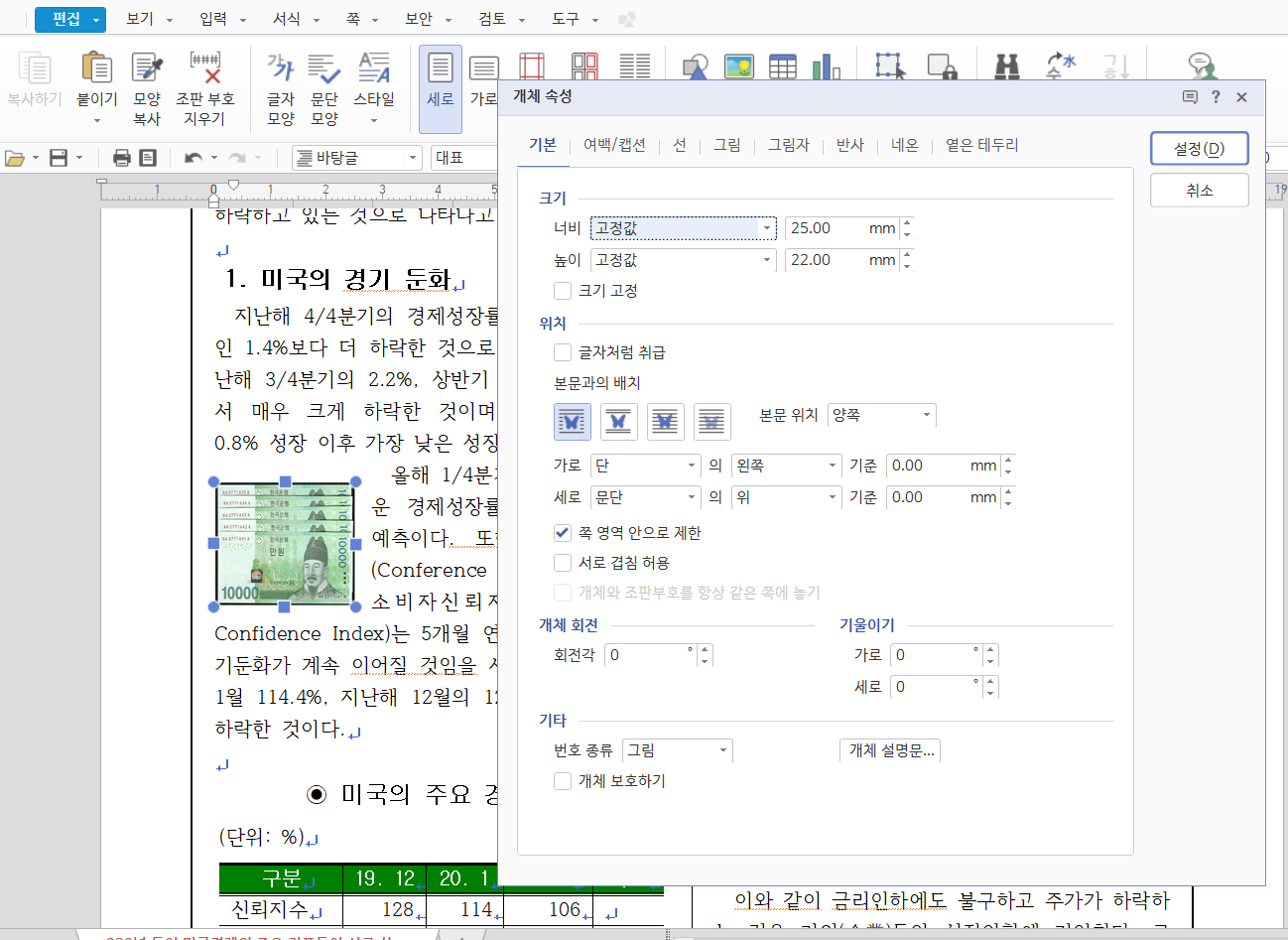Enable the 크기 고정 checkbox
The image size is (1288, 940).
tap(563, 291)
